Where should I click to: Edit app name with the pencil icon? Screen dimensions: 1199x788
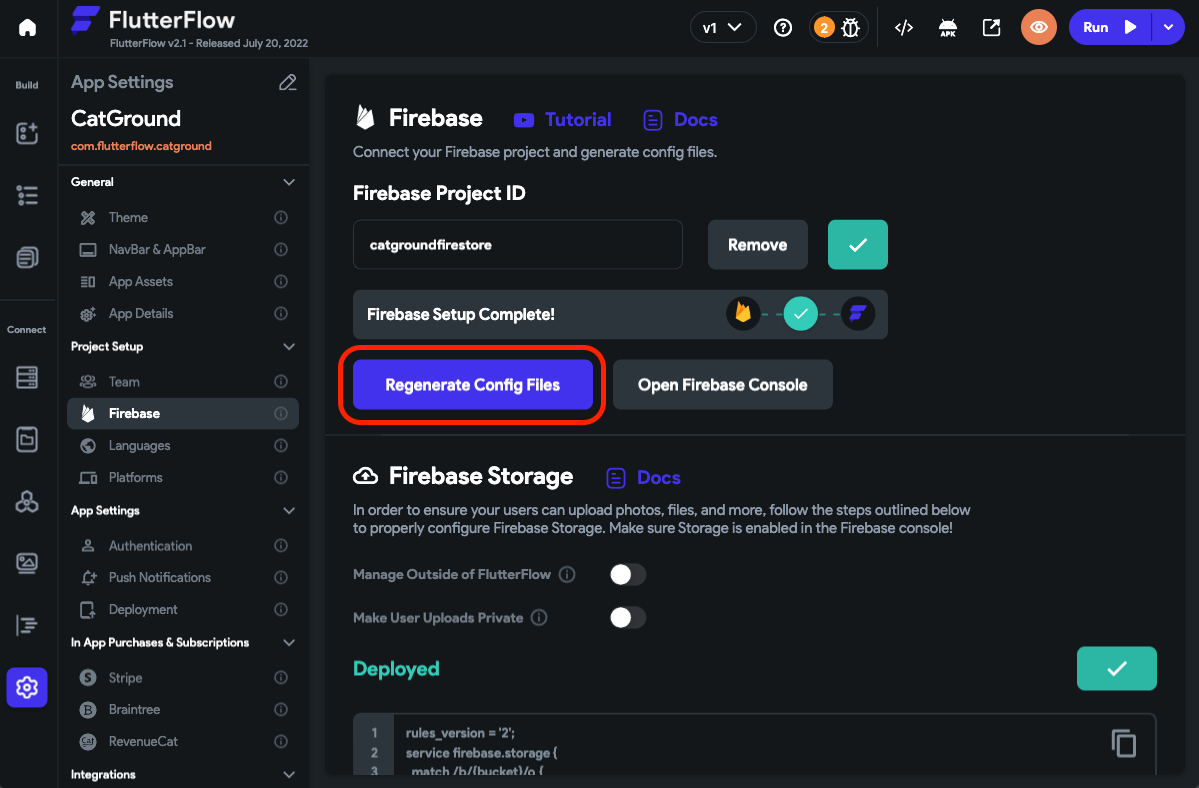point(288,83)
